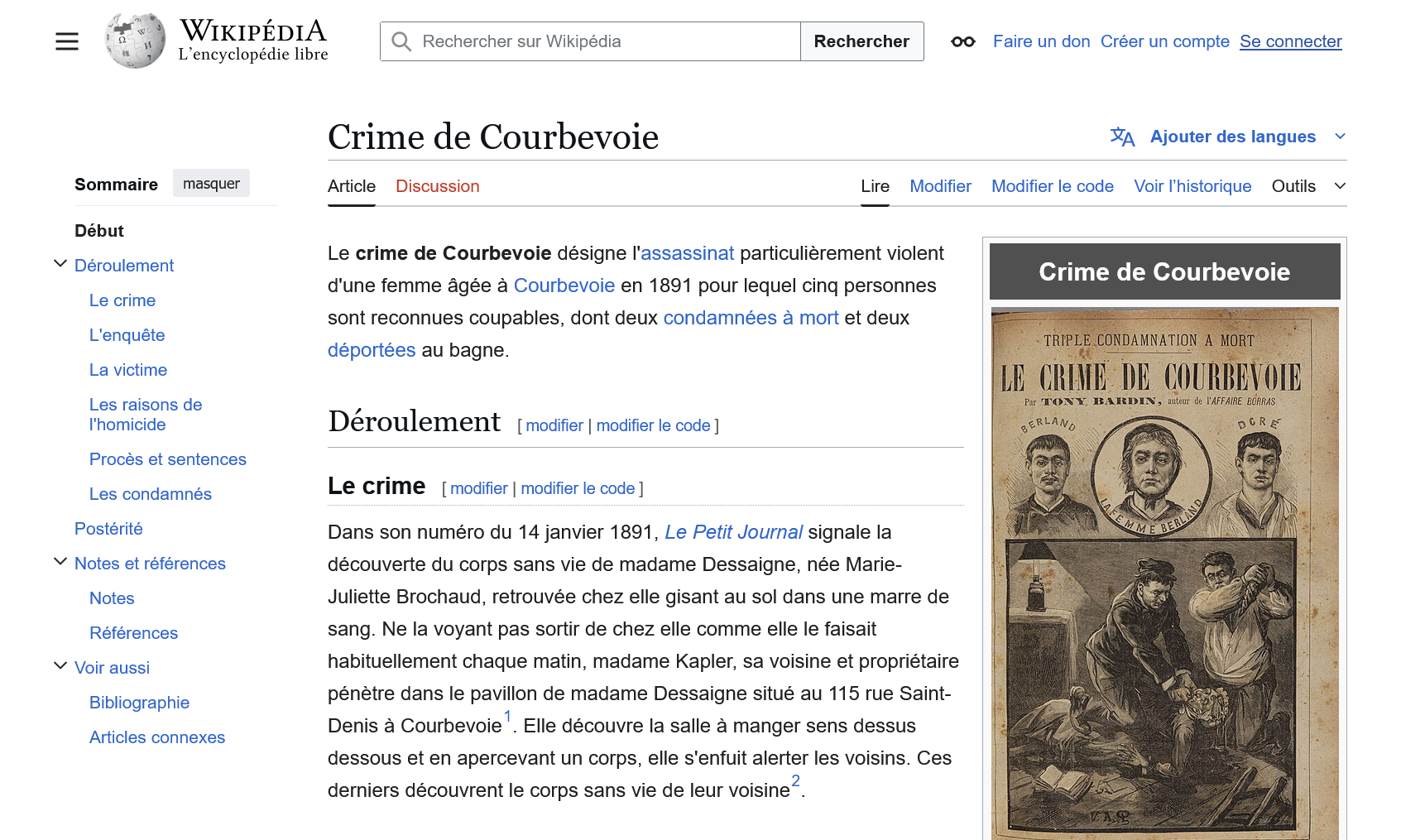Viewport: 1401px width, 840px height.
Task: Collapse the Voir aussi contents section
Action: [60, 666]
